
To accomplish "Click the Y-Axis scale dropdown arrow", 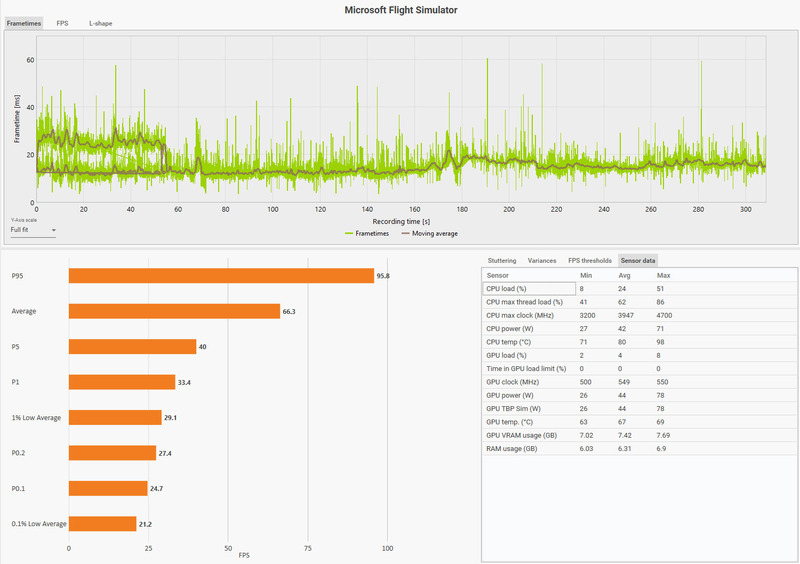I will click(53, 230).
